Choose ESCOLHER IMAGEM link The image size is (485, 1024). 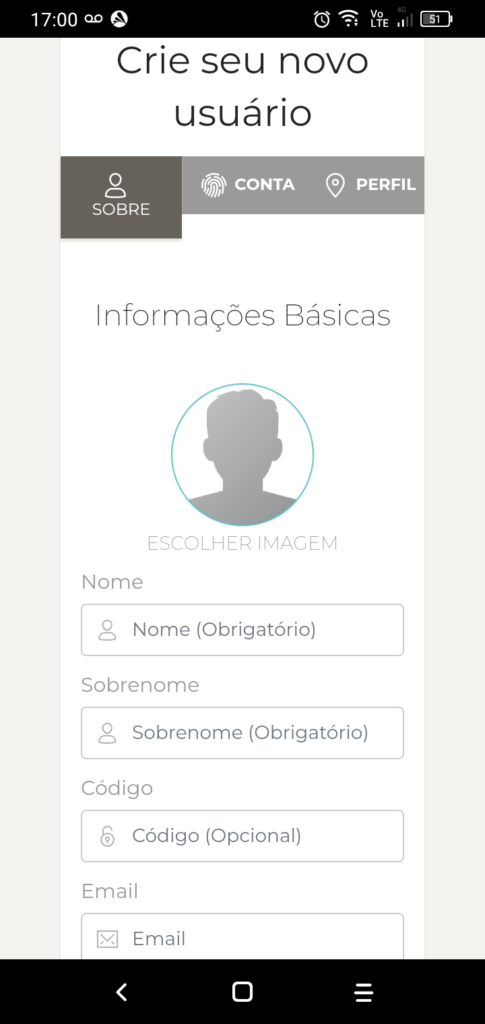(242, 543)
